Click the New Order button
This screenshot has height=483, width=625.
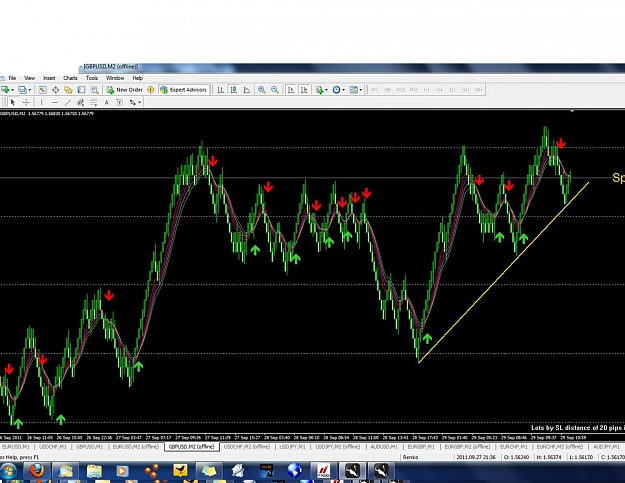(x=124, y=90)
